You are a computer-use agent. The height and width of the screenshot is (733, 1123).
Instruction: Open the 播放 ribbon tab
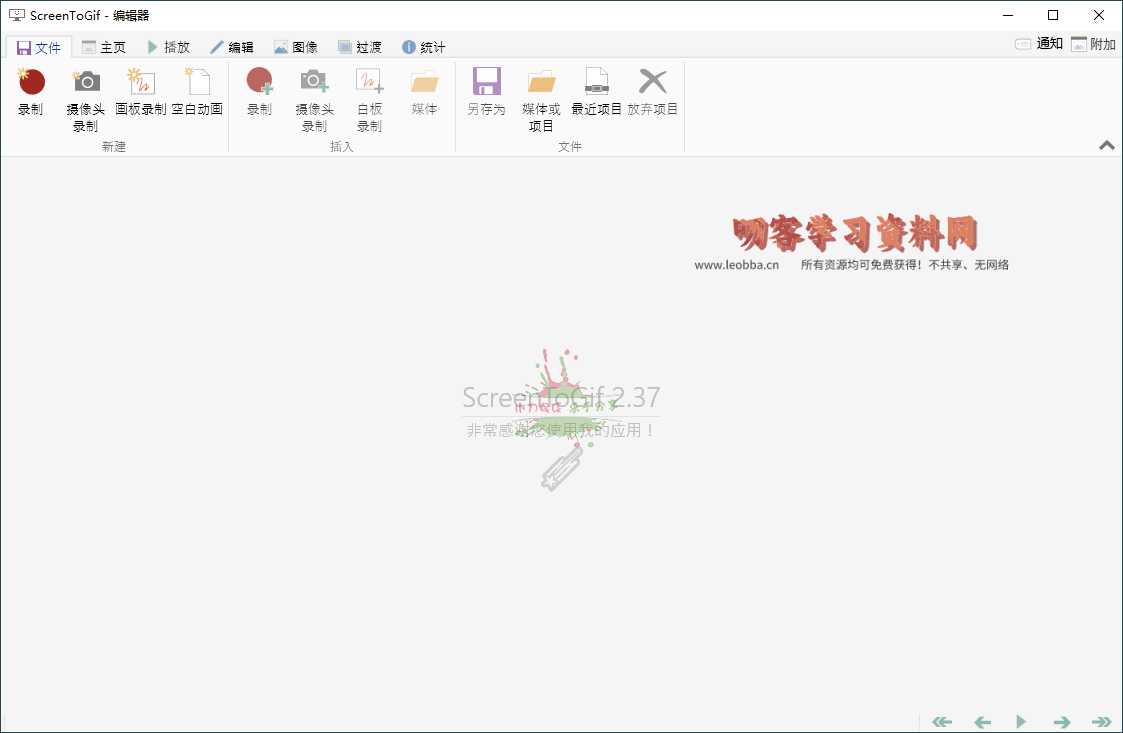(169, 47)
